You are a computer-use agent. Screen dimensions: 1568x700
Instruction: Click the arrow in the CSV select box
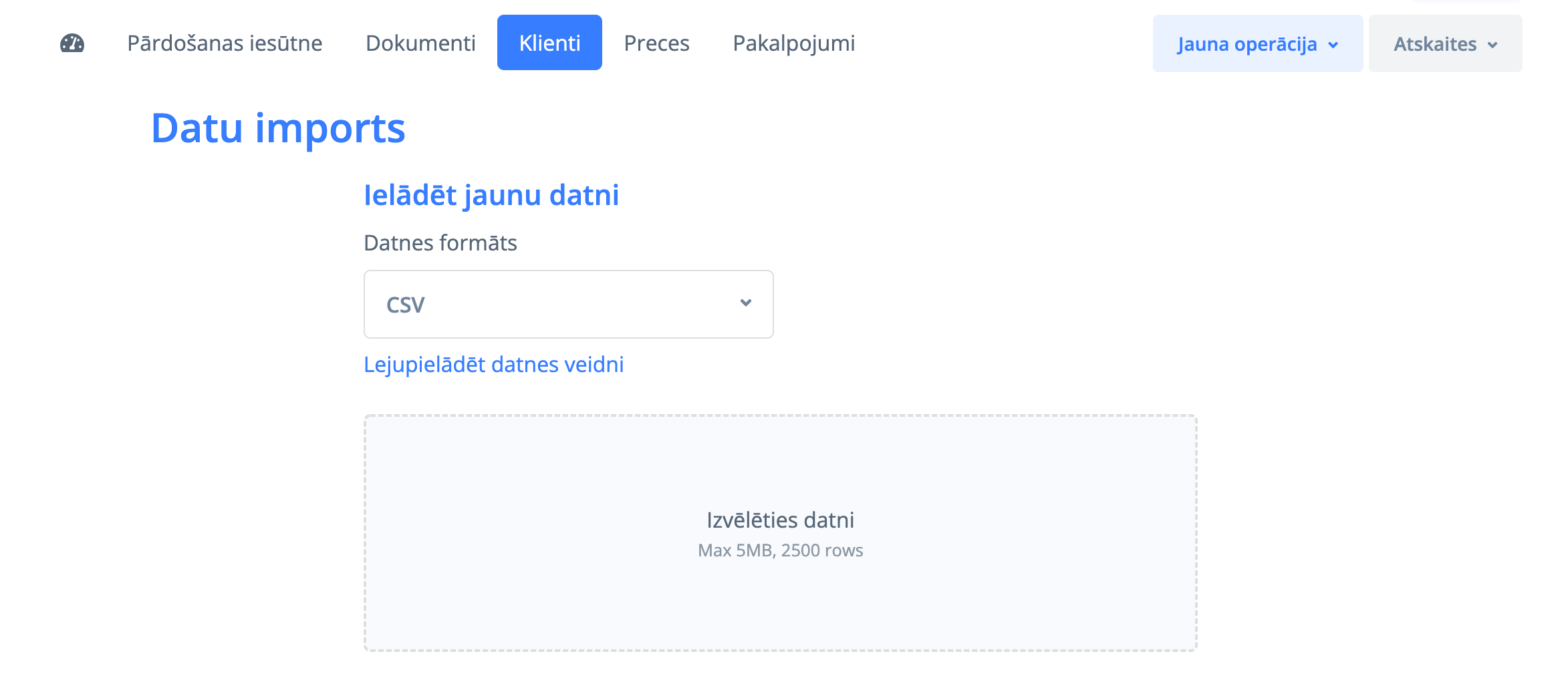[746, 303]
